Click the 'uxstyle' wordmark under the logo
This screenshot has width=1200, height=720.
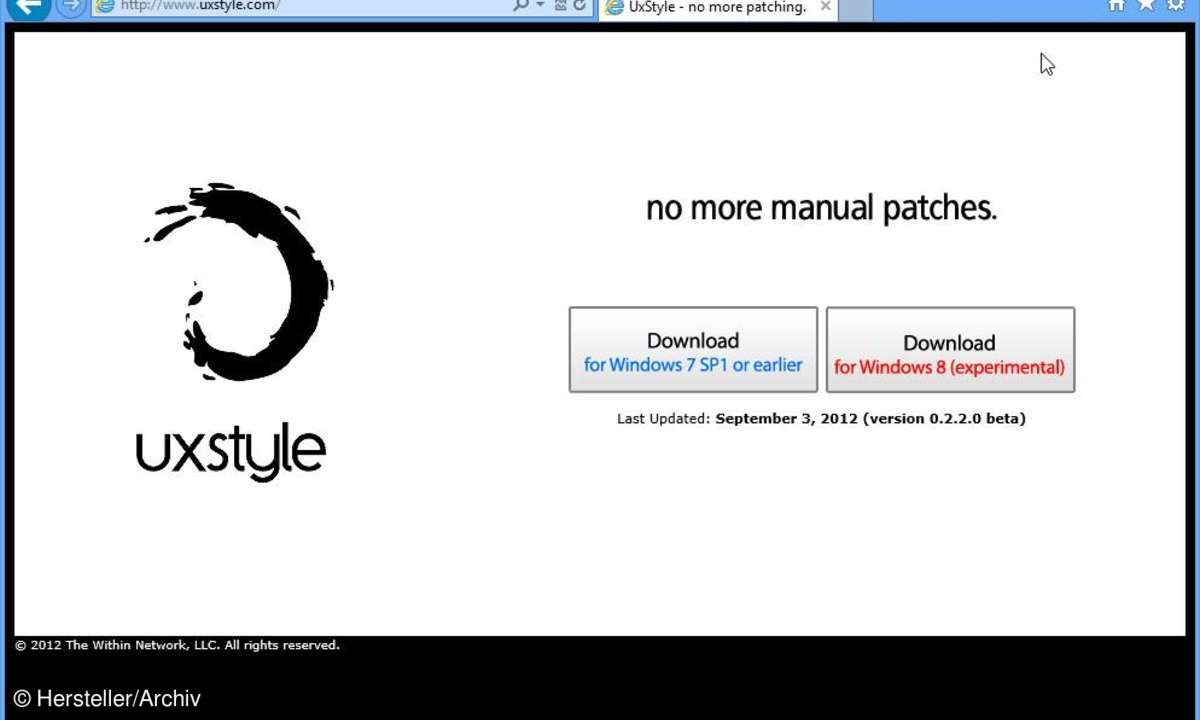pyautogui.click(x=231, y=452)
